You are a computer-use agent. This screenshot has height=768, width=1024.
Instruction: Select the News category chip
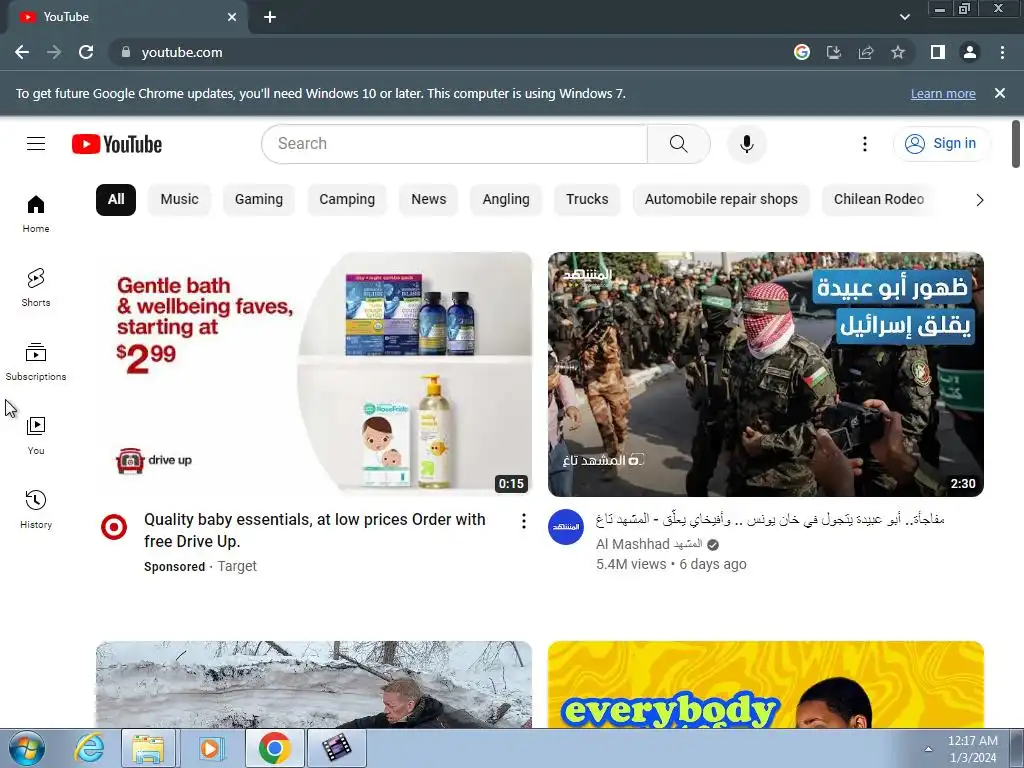point(428,200)
